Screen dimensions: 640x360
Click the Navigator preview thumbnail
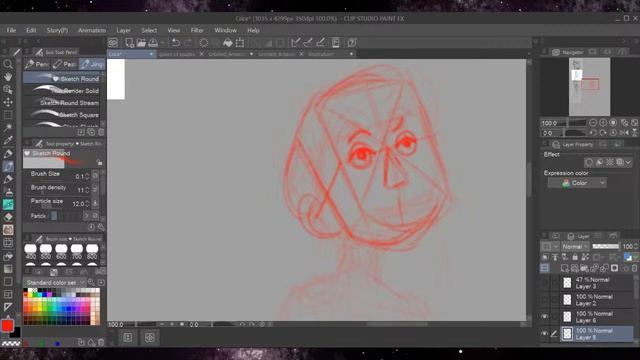point(589,87)
